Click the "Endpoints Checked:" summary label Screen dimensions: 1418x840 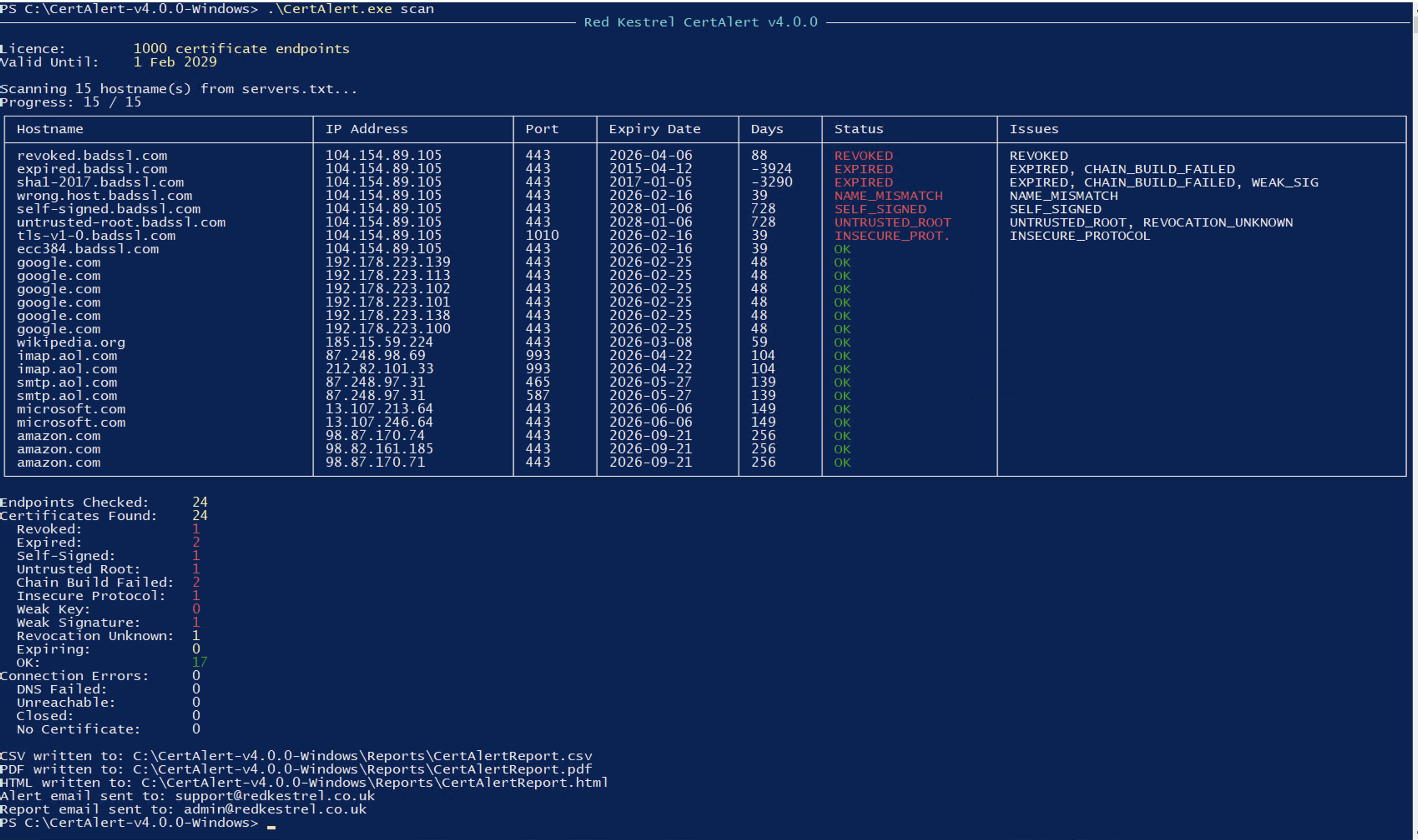pyautogui.click(x=74, y=503)
